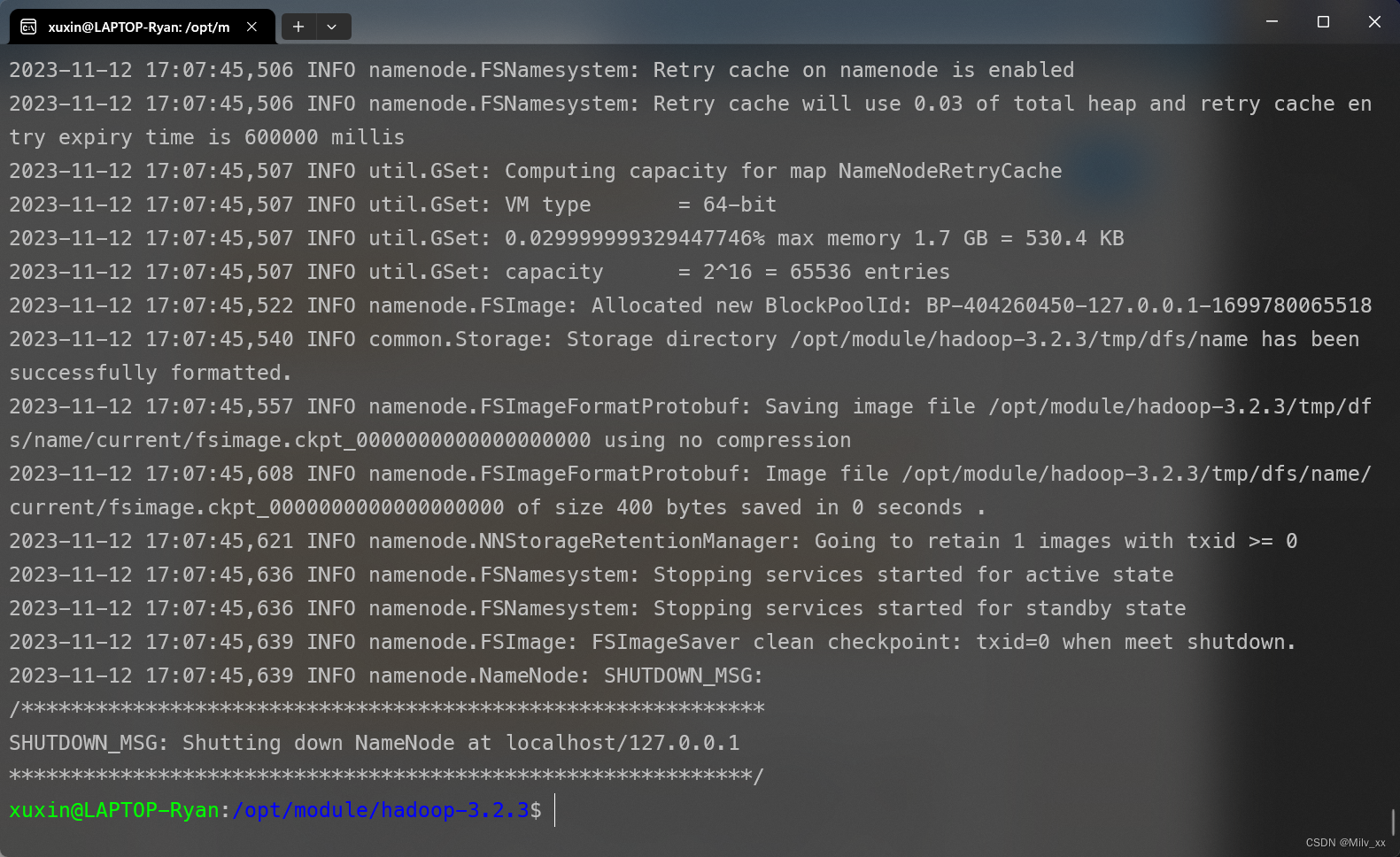
Task: Open the tab dropdown chevron menu
Action: pyautogui.click(x=332, y=27)
